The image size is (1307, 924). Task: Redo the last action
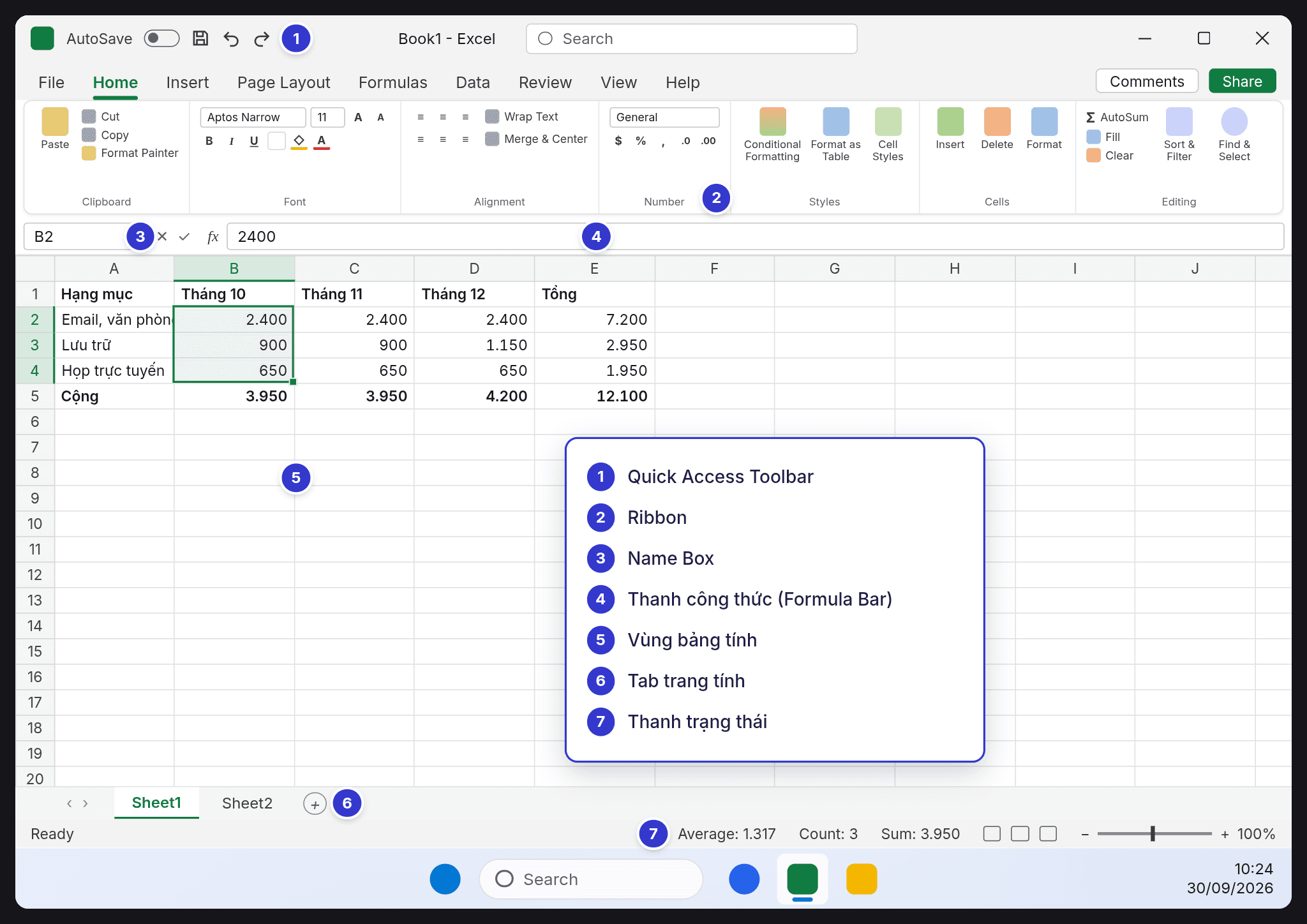(x=262, y=39)
